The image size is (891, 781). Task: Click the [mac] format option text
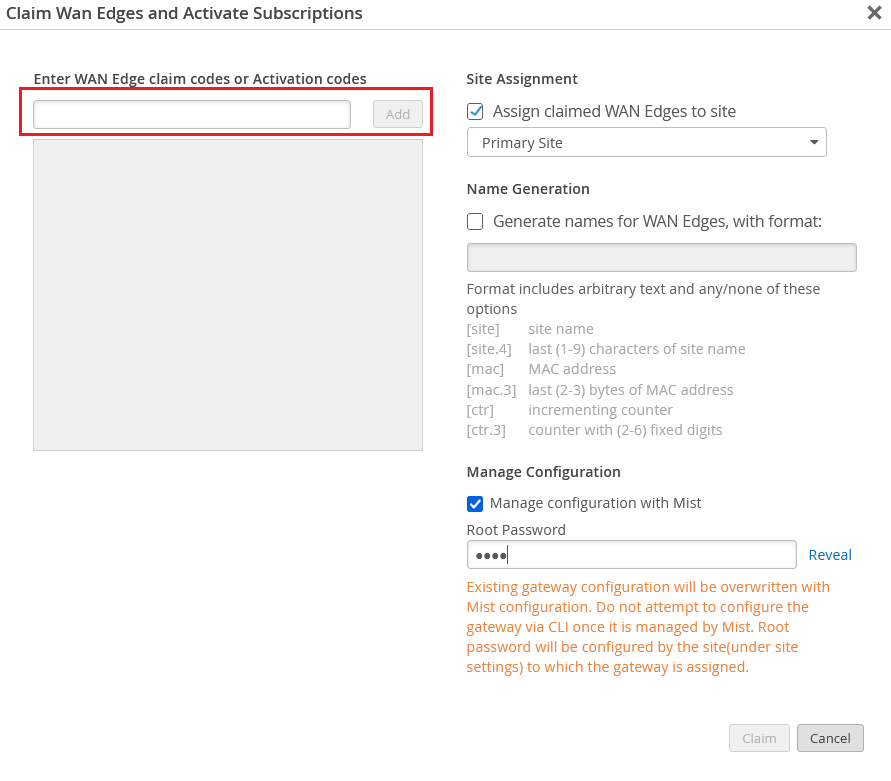click(x=485, y=369)
